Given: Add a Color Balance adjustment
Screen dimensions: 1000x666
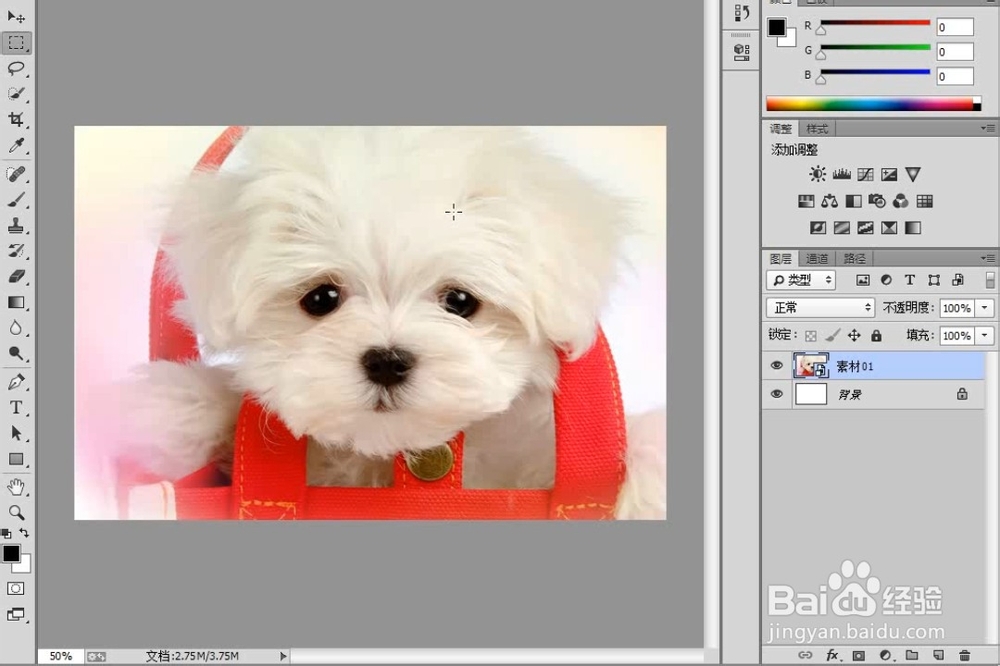Looking at the screenshot, I should [x=830, y=202].
